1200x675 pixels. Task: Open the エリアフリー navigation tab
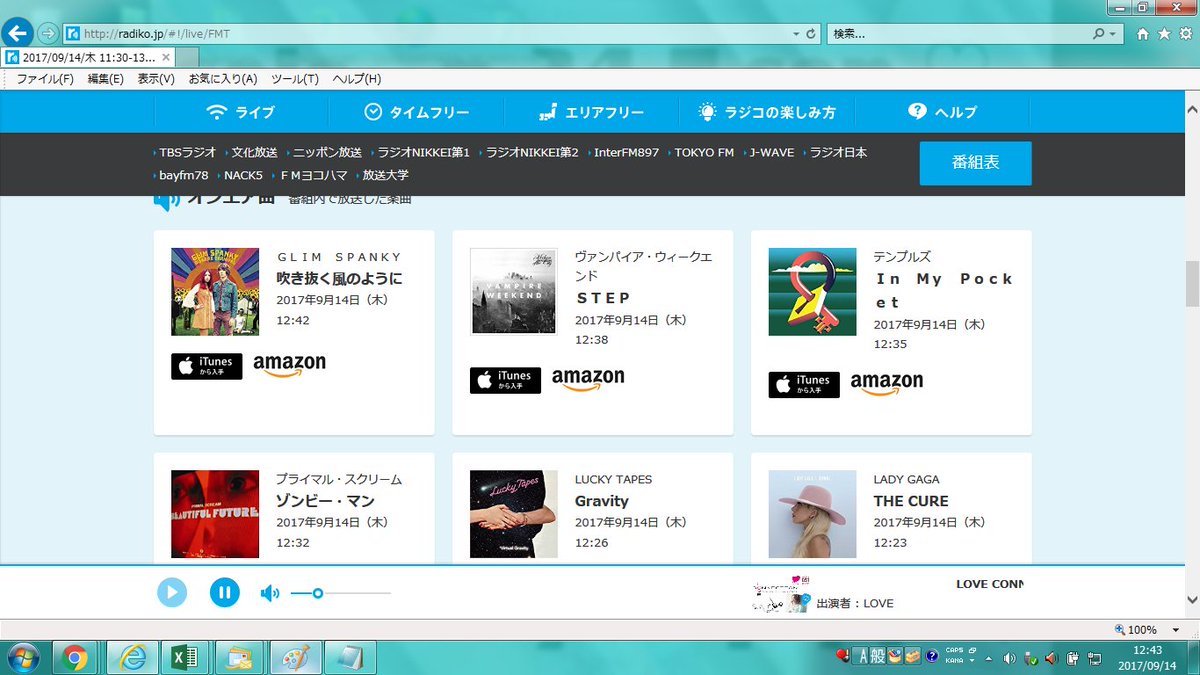point(591,112)
